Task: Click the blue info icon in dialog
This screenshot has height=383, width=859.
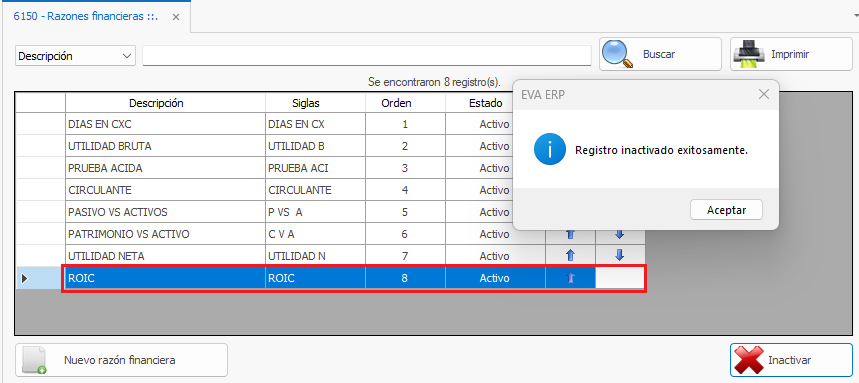Action: click(549, 150)
